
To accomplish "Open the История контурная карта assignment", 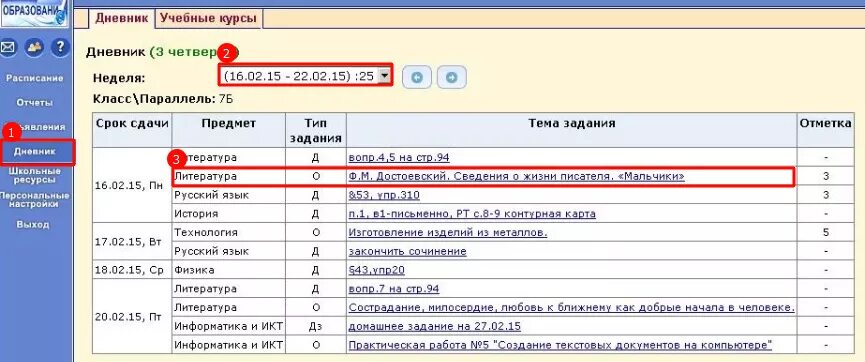I will [x=472, y=214].
